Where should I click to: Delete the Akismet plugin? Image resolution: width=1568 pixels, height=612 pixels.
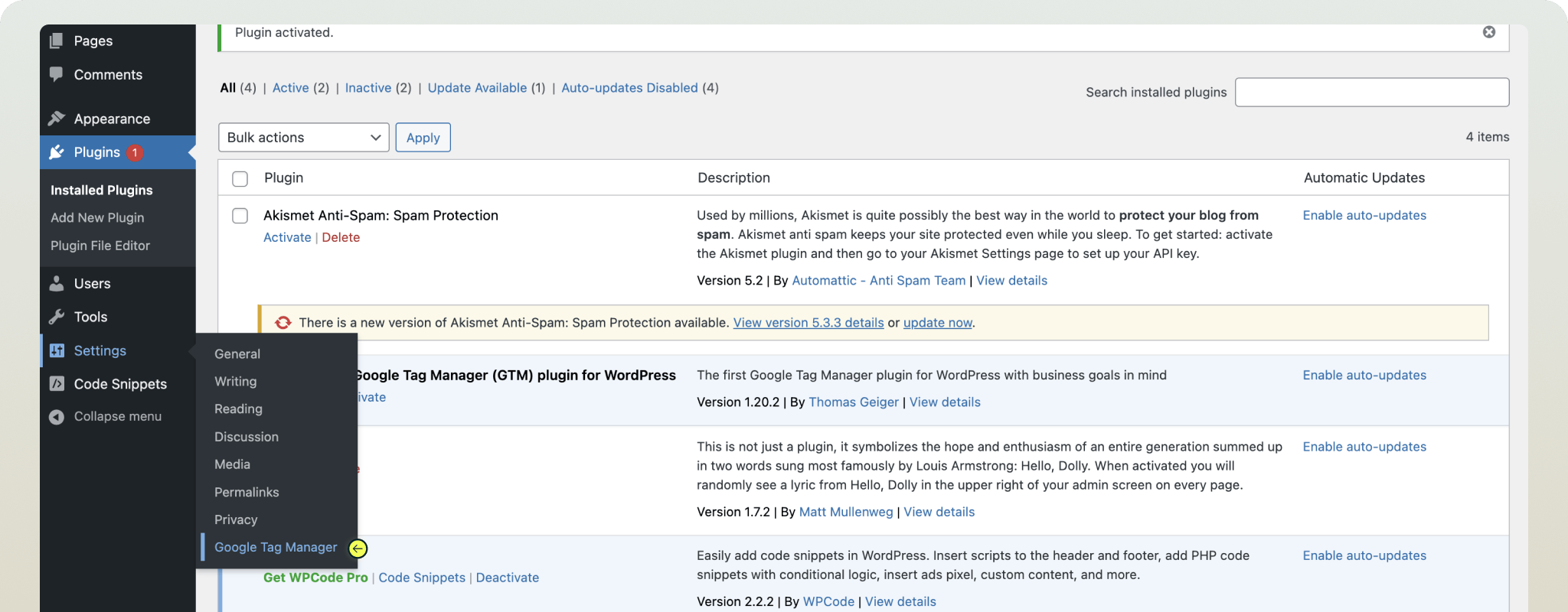[341, 237]
